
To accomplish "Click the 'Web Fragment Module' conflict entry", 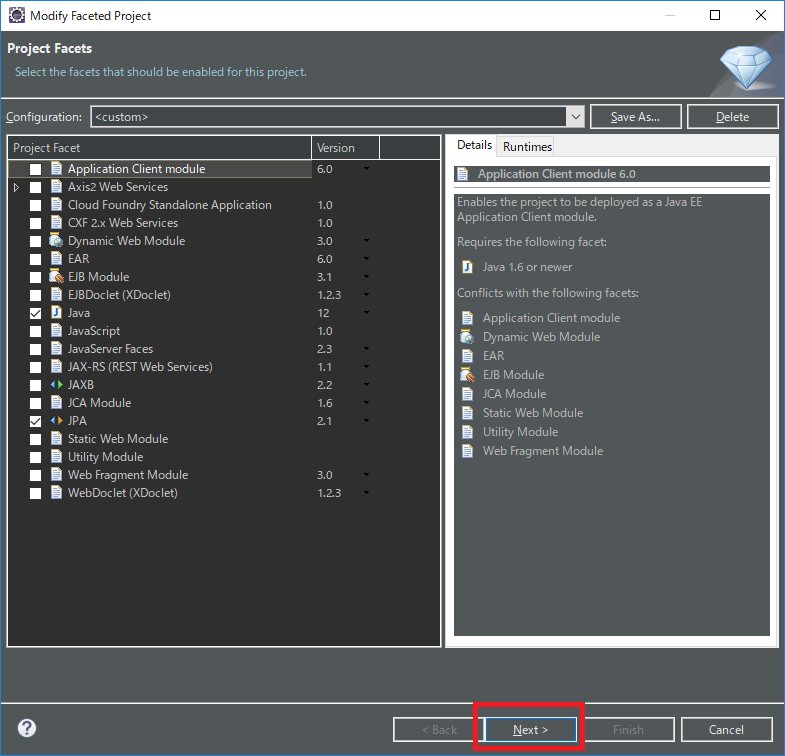I will (543, 451).
